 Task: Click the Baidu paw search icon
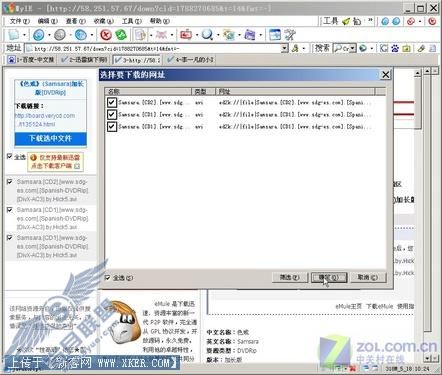pyautogui.click(x=395, y=49)
